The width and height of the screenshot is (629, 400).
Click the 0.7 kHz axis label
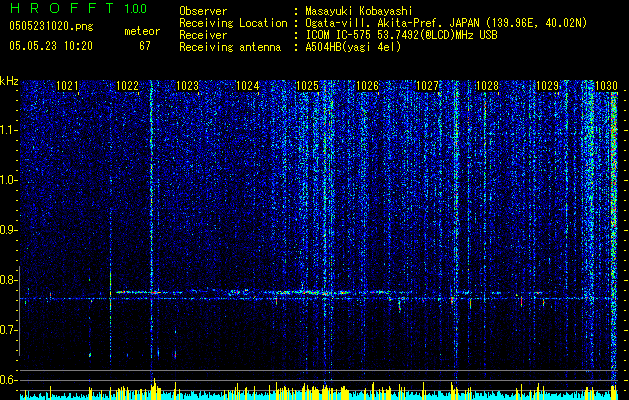pos(9,330)
